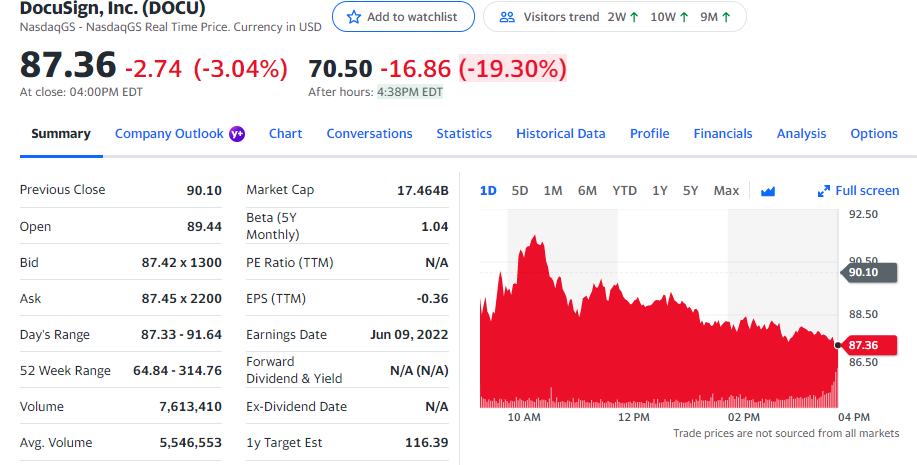Open chart type mountain icon

pyautogui.click(x=768, y=191)
